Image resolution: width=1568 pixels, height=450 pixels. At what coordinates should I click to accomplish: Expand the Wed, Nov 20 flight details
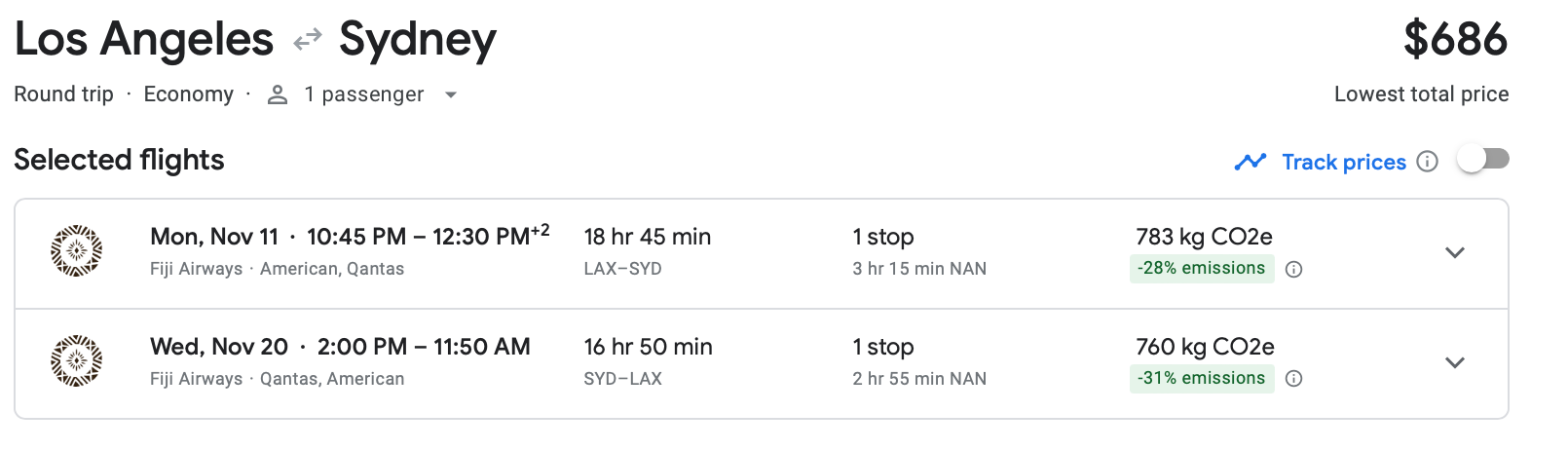pos(1455,362)
